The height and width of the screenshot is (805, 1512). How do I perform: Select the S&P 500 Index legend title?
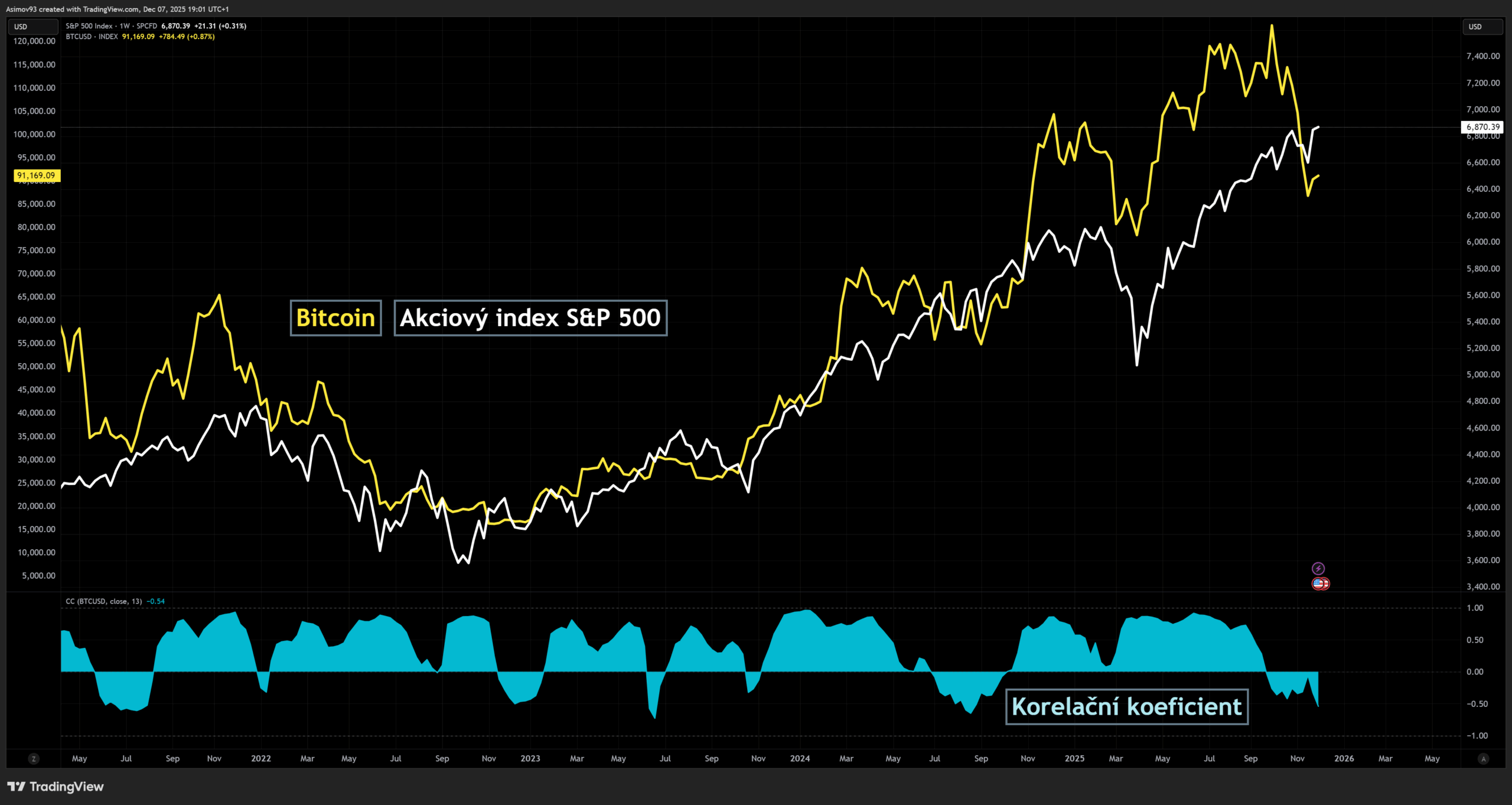click(x=89, y=26)
